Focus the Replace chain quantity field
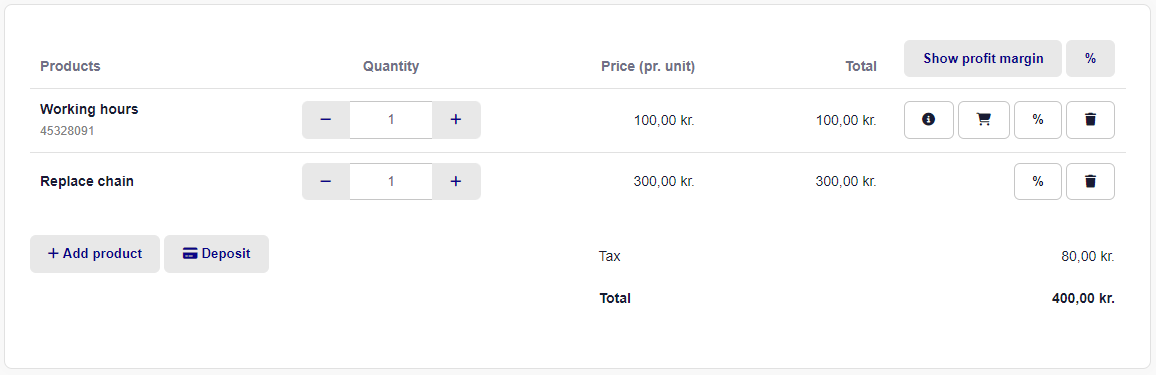The width and height of the screenshot is (1156, 375). pyautogui.click(x=391, y=181)
